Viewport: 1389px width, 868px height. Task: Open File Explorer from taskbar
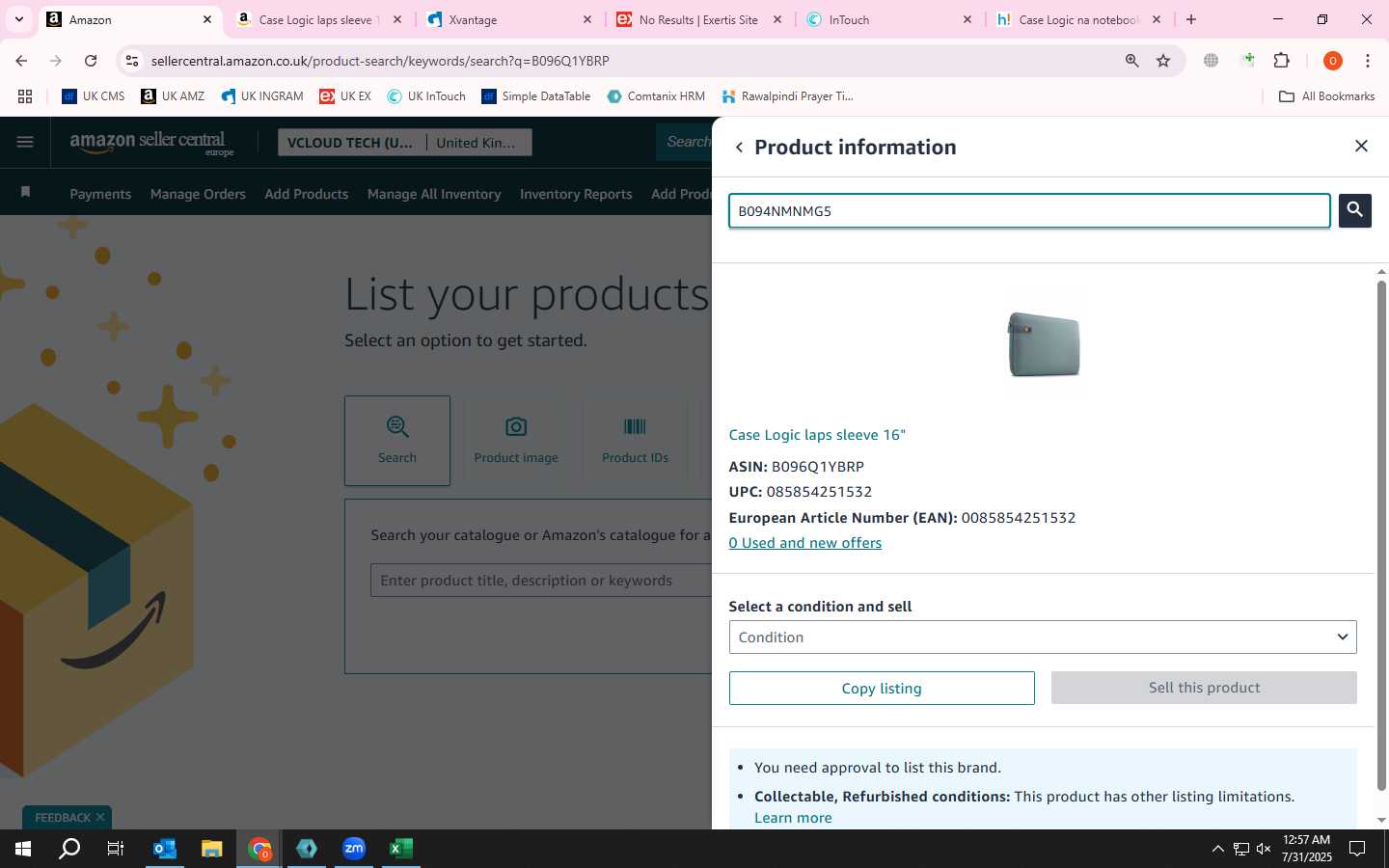211,849
